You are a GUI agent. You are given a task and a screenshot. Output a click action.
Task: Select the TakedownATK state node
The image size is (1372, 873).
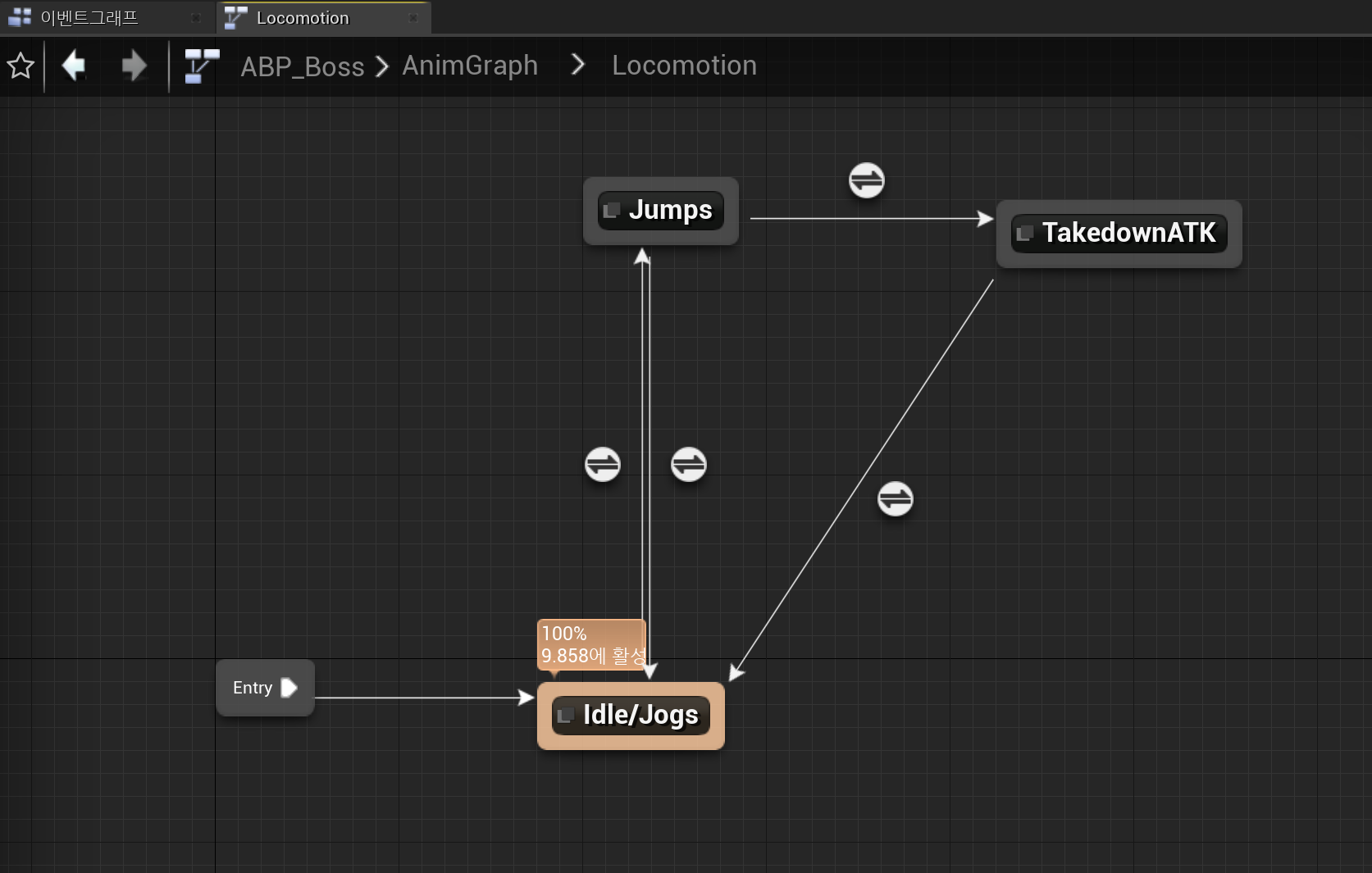click(1119, 234)
